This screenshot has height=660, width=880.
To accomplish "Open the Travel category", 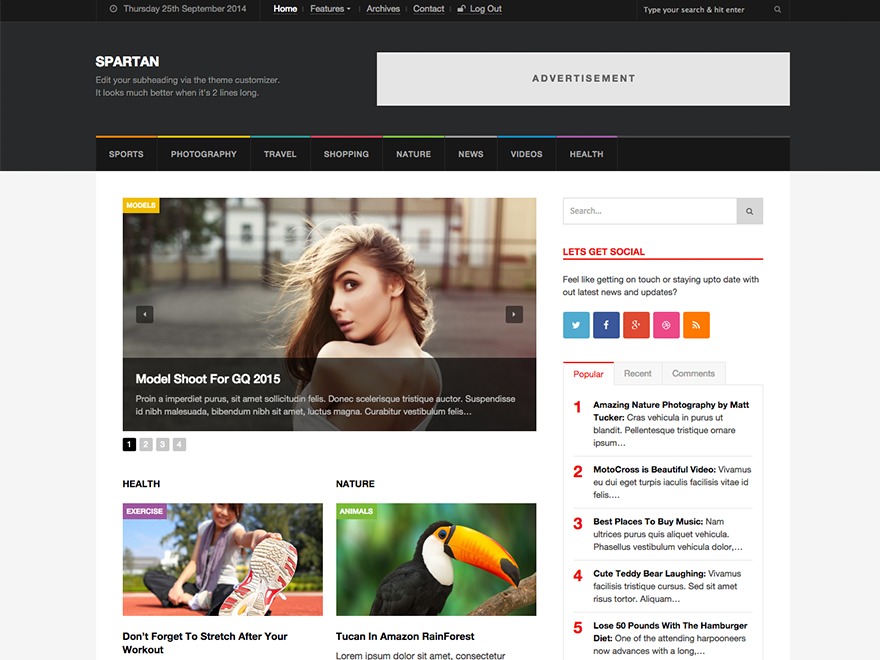I will 280,154.
